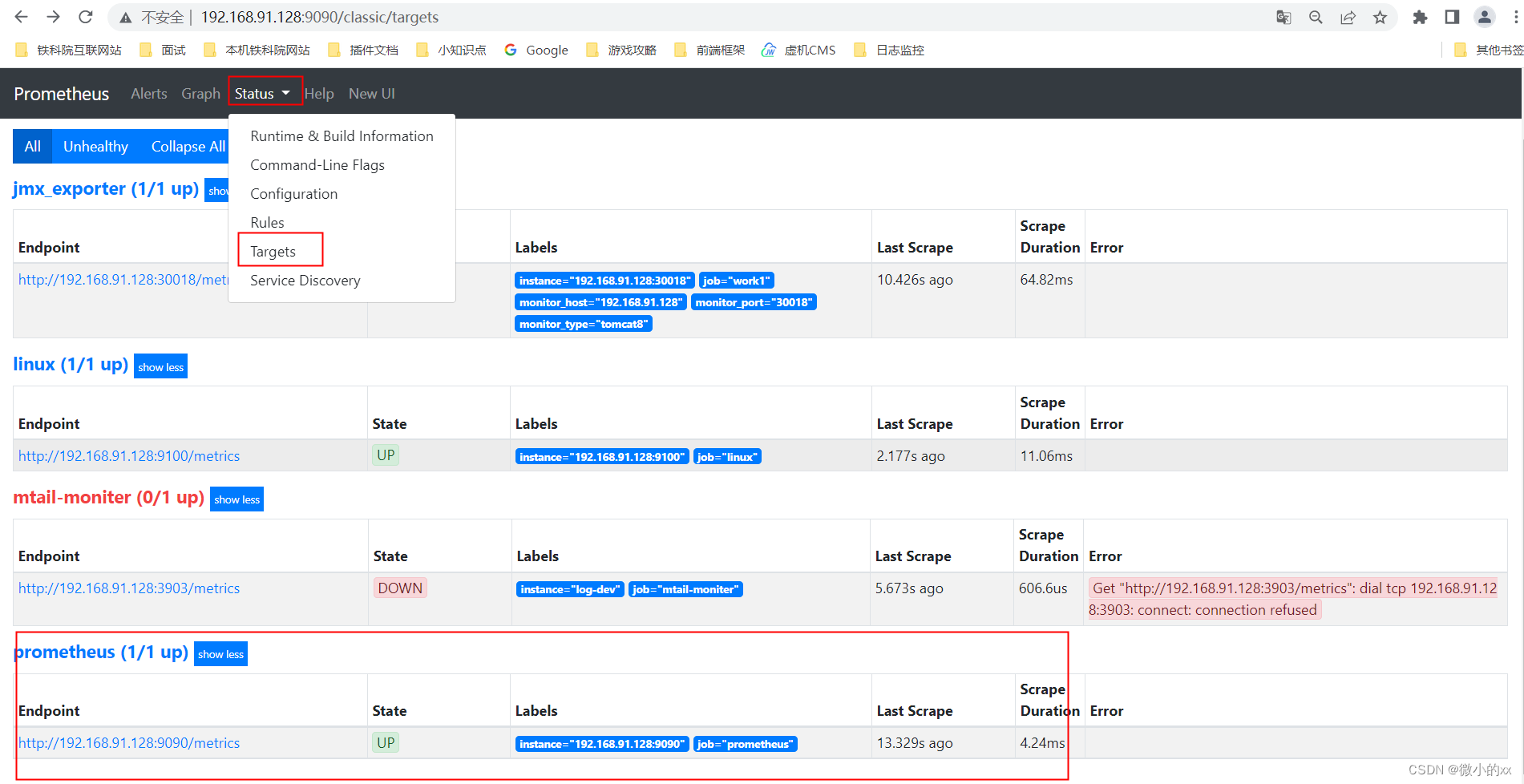Open the browser profile avatar

tap(1485, 17)
